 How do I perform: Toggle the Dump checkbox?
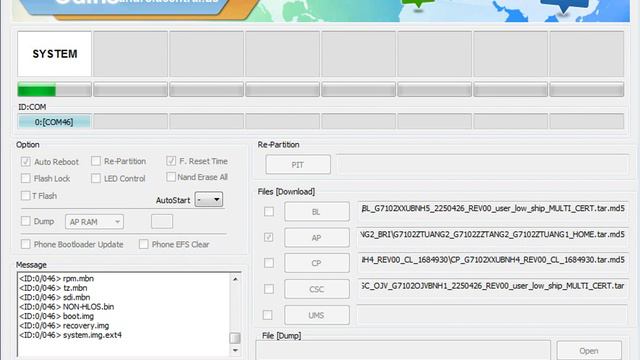(x=26, y=221)
